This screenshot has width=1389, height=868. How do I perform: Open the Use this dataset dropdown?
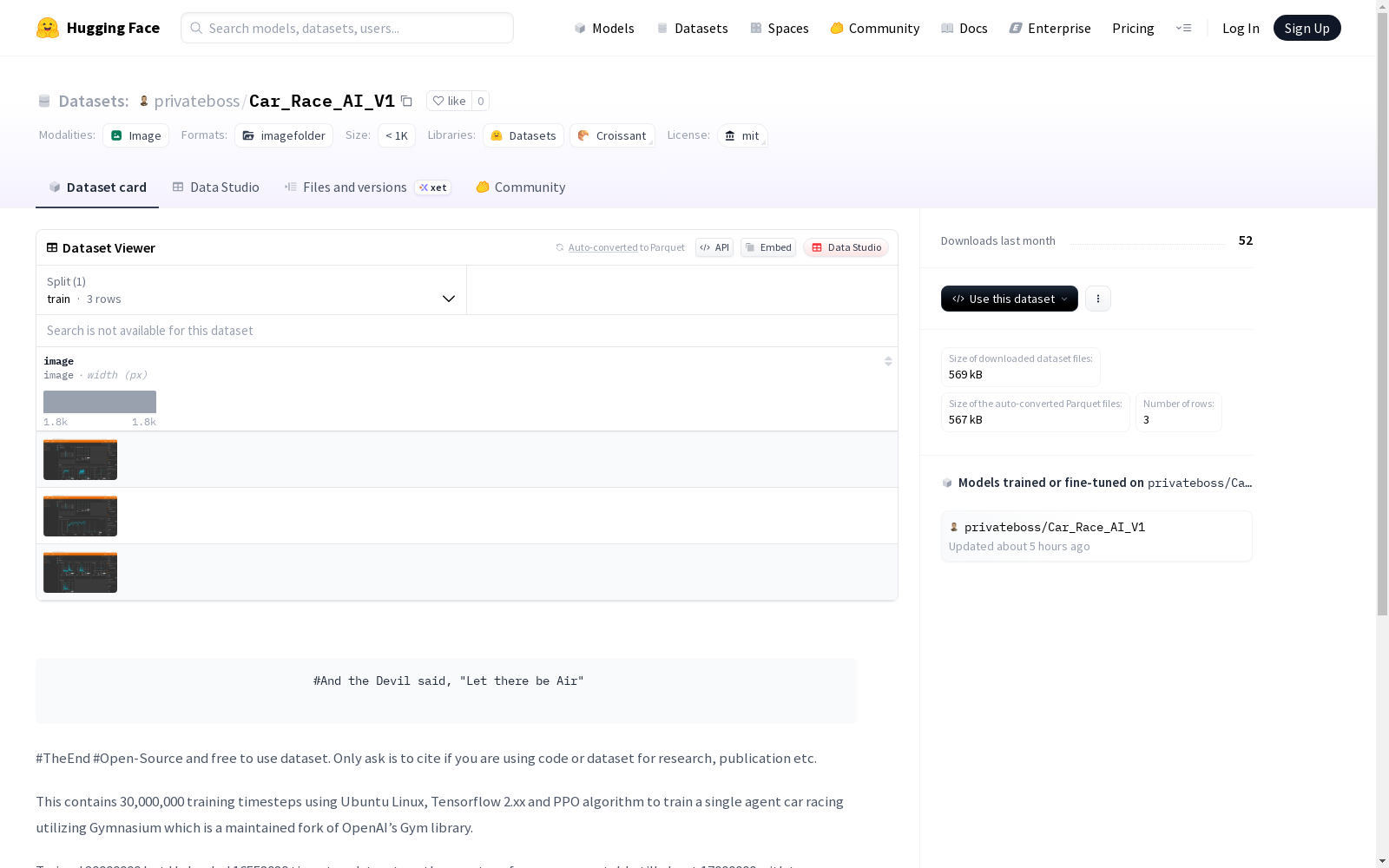[x=1010, y=299]
